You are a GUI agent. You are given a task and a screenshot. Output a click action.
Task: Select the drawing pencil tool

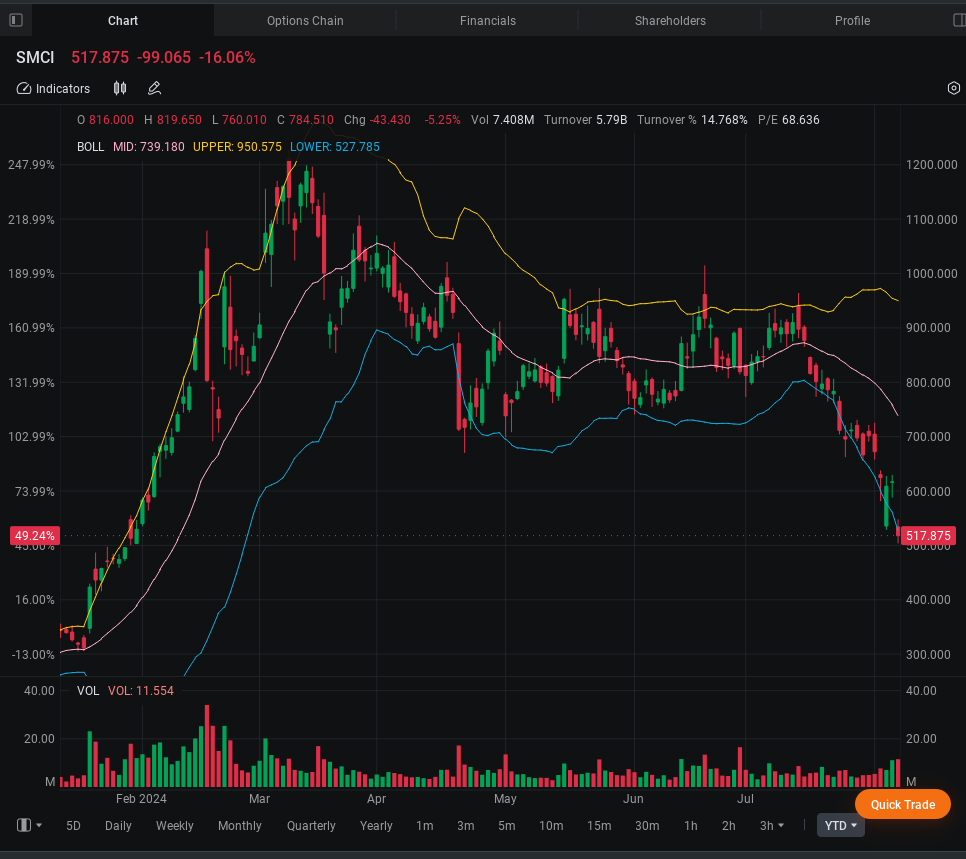tap(154, 89)
